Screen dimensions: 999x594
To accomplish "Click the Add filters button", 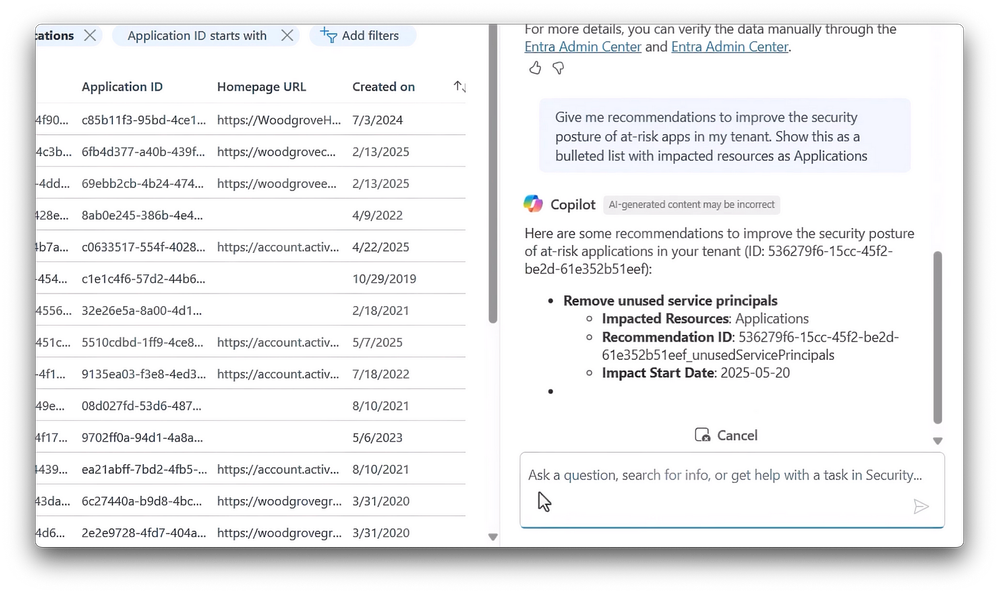I will (x=360, y=36).
